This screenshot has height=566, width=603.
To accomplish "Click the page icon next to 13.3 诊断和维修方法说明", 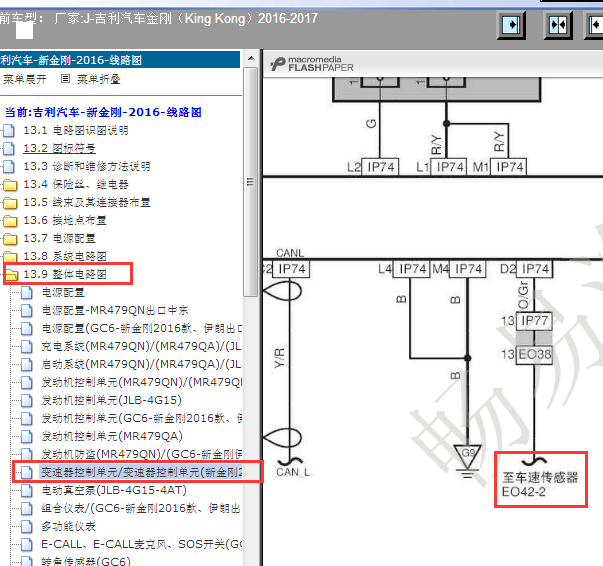I will [x=9, y=166].
